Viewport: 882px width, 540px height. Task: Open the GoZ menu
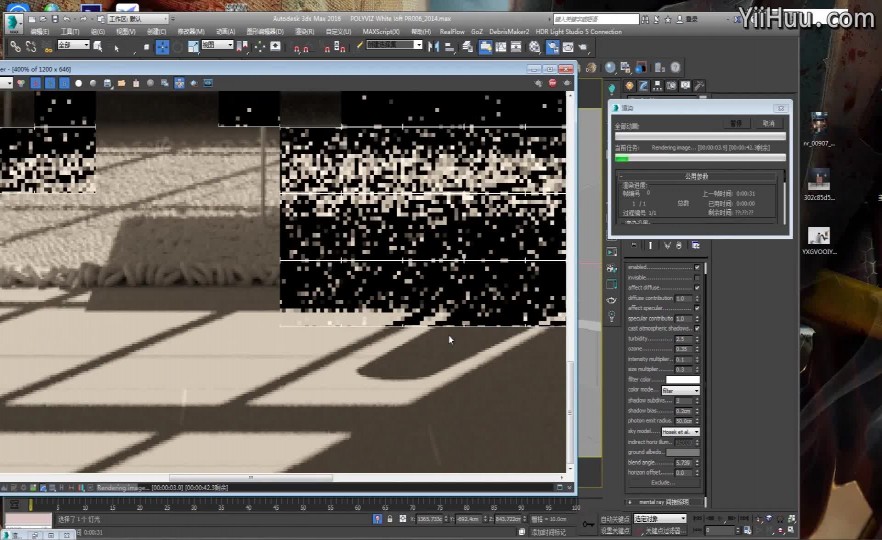click(477, 32)
